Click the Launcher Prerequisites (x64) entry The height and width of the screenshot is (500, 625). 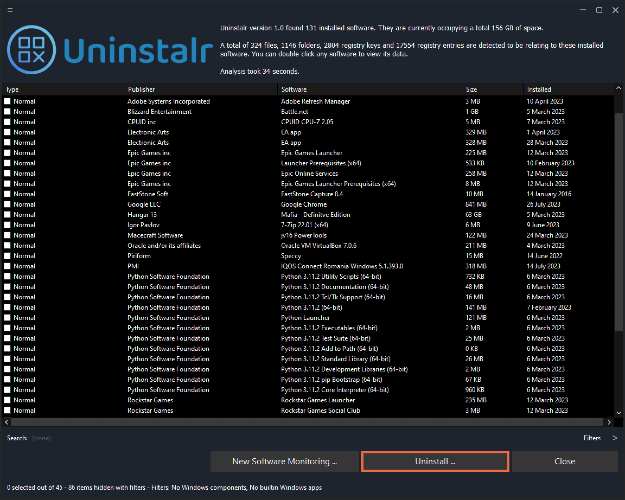321,163
